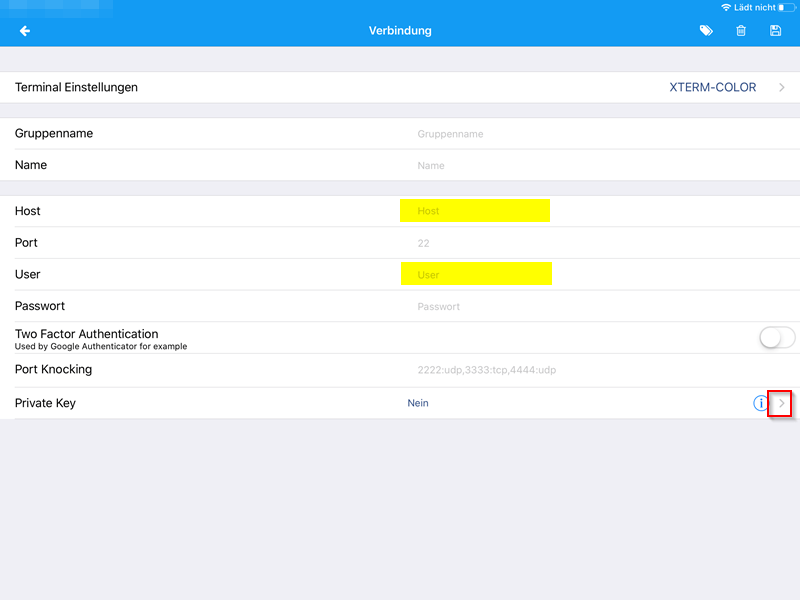This screenshot has height=600, width=800.
Task: Click into the Name text field
Action: [500, 166]
